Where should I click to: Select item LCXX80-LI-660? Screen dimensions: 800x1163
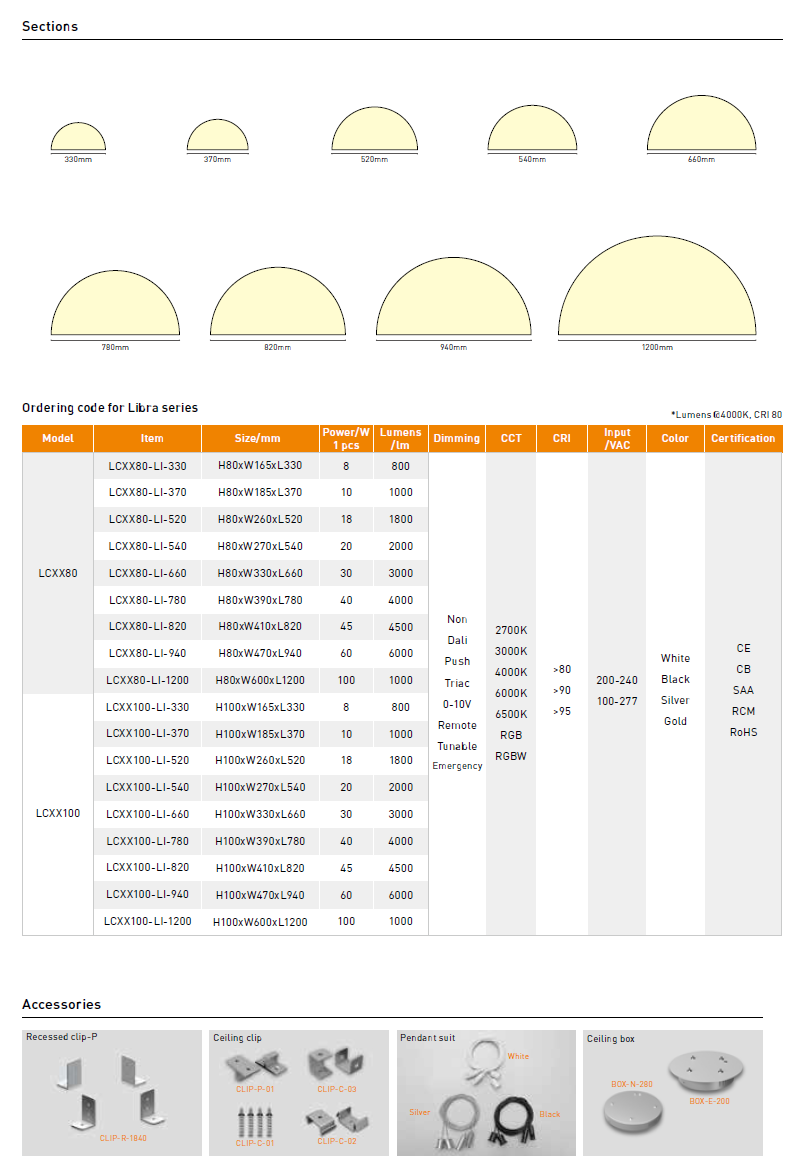(x=148, y=573)
